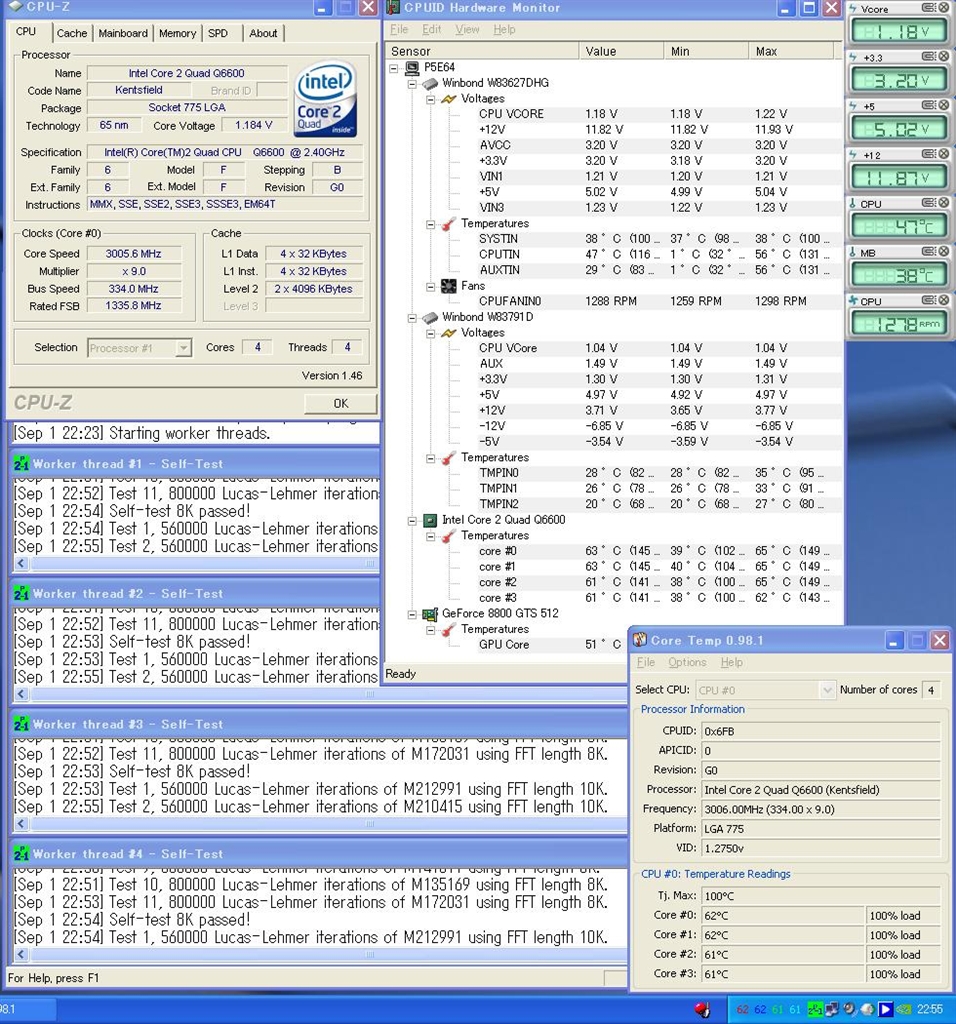956x1024 pixels.
Task: Switch to the Mainboard tab in CPU-Z
Action: 123,33
